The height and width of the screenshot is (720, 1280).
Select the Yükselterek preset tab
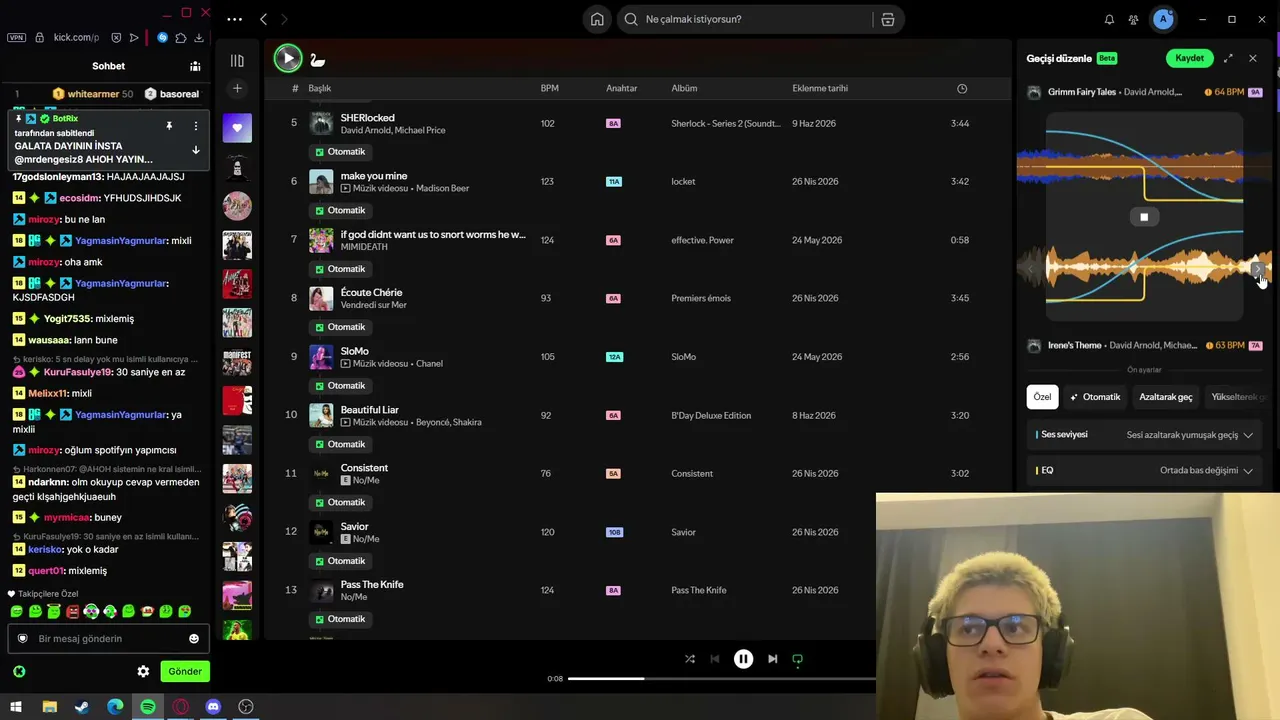[x=1238, y=397]
